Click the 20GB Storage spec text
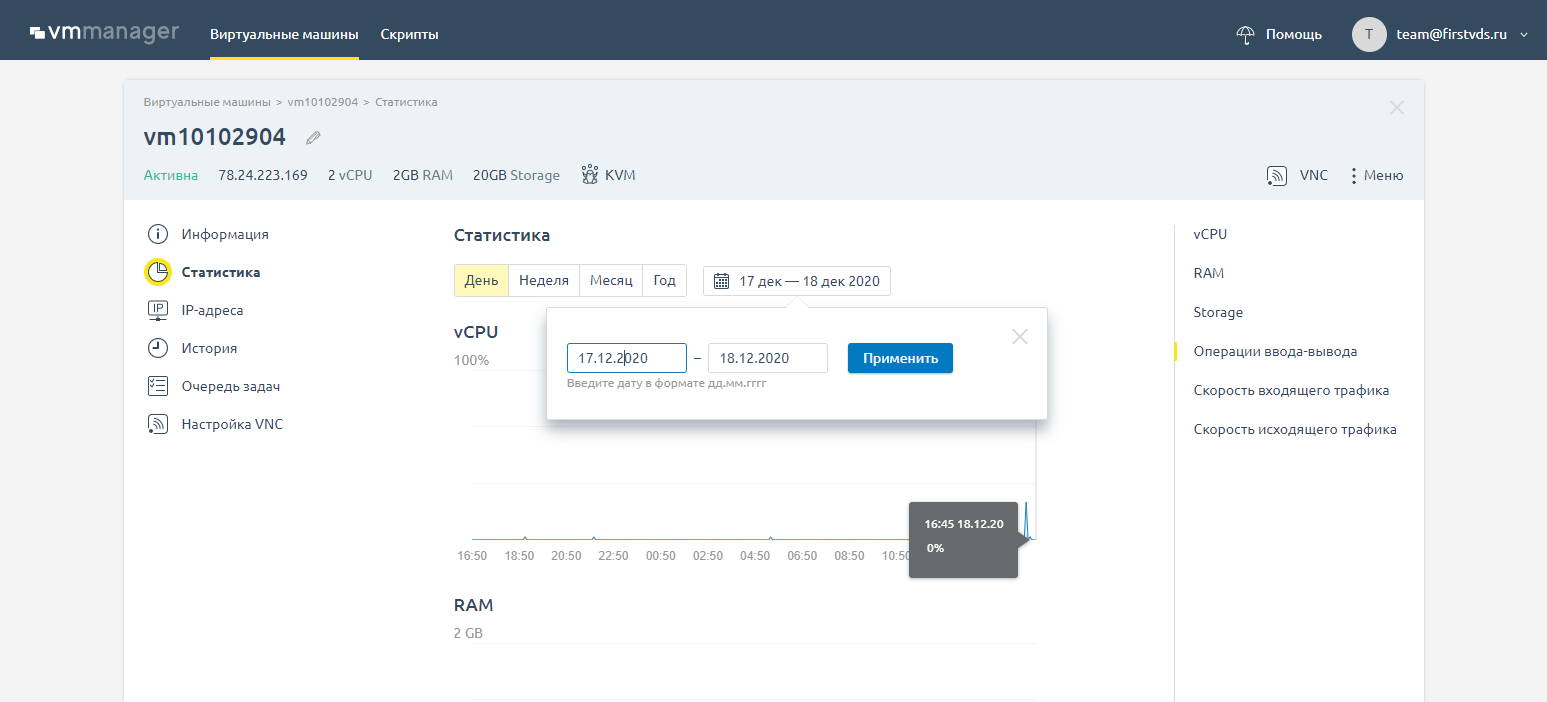 [x=516, y=175]
